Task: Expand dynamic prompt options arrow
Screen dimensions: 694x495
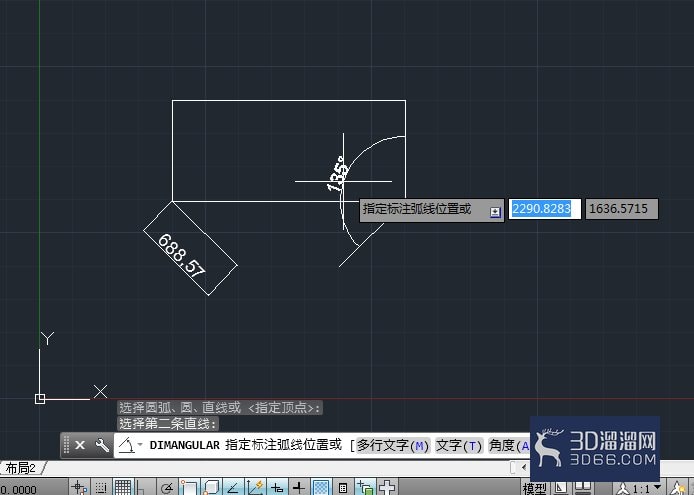Action: tap(495, 212)
